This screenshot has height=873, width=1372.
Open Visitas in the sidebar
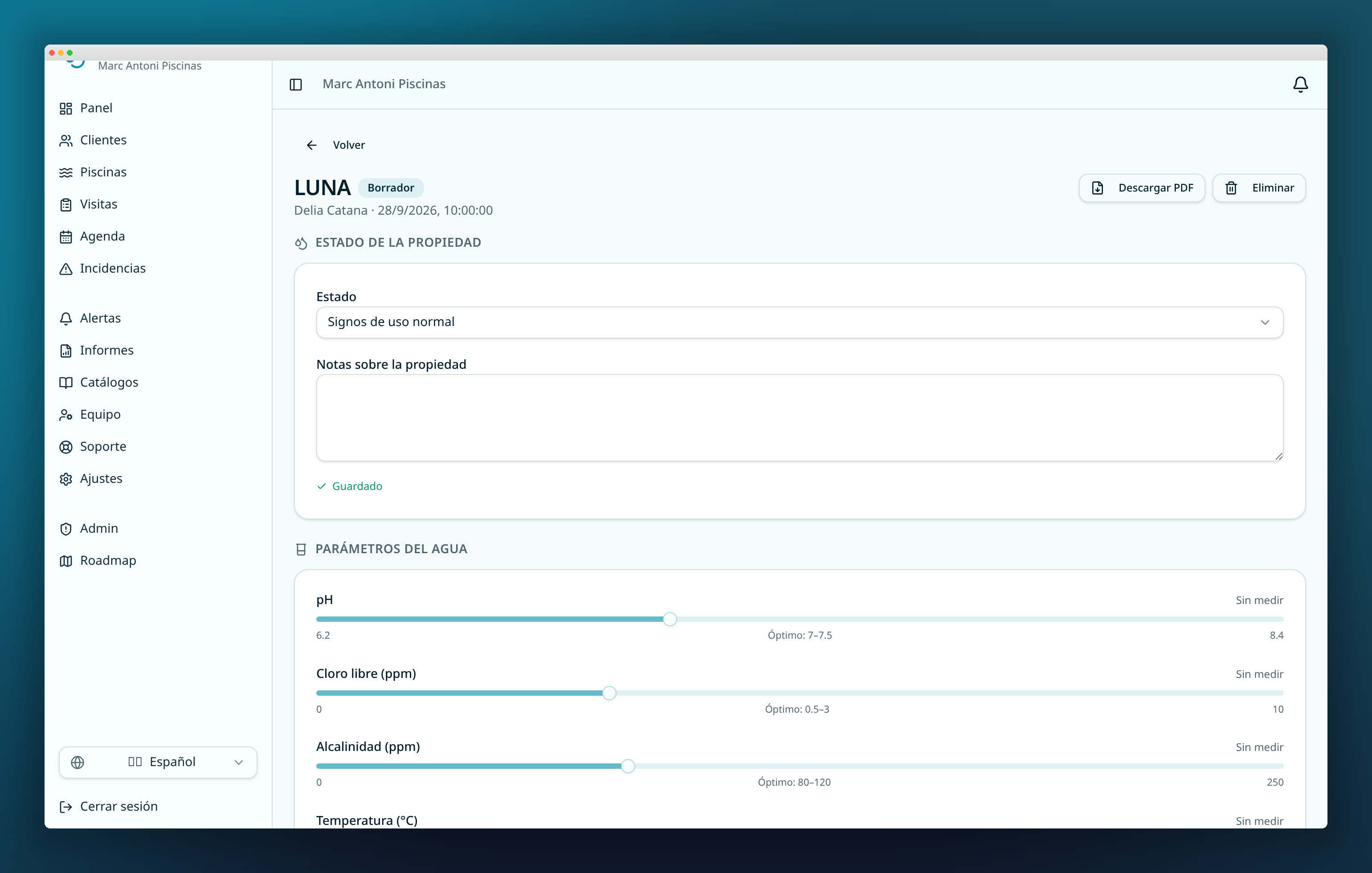coord(98,204)
